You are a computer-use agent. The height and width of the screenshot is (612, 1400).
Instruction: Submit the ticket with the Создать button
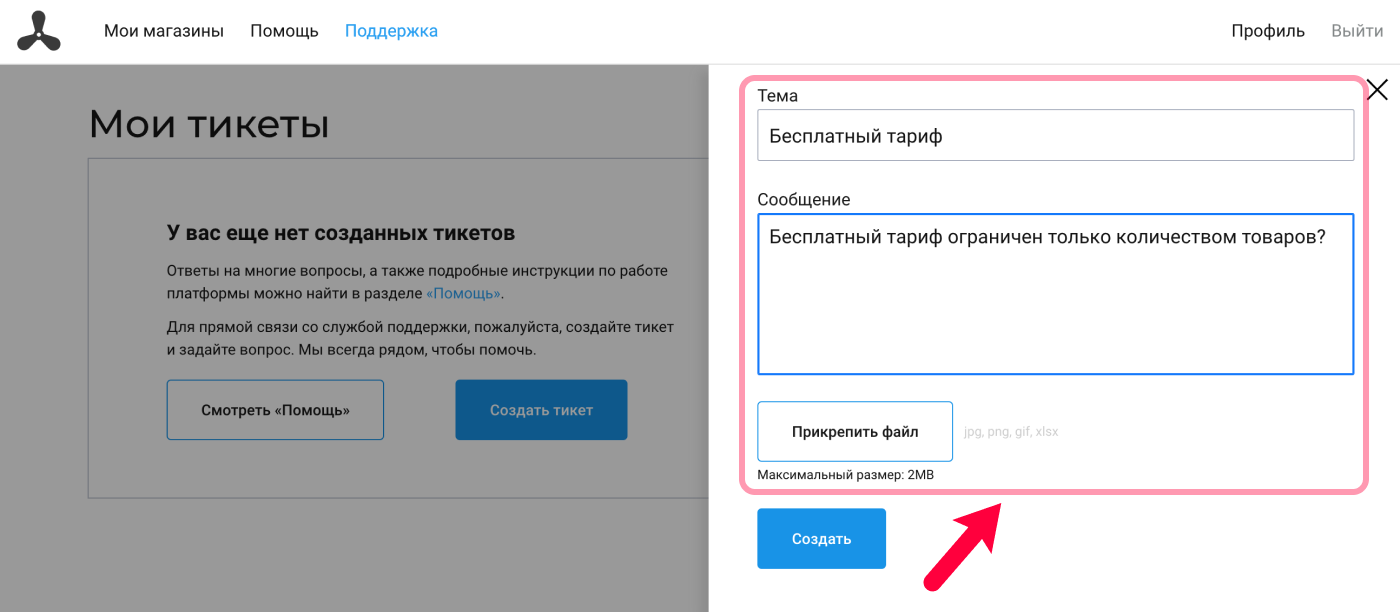[821, 539]
